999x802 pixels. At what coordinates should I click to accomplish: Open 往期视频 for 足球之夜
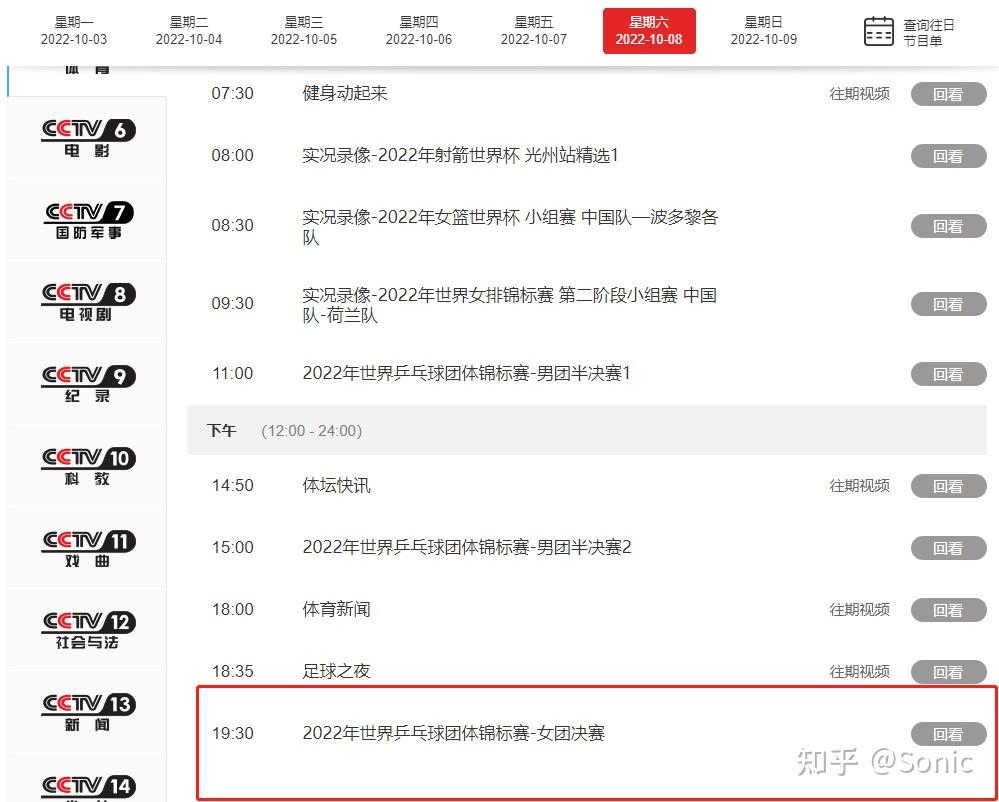coord(859,671)
